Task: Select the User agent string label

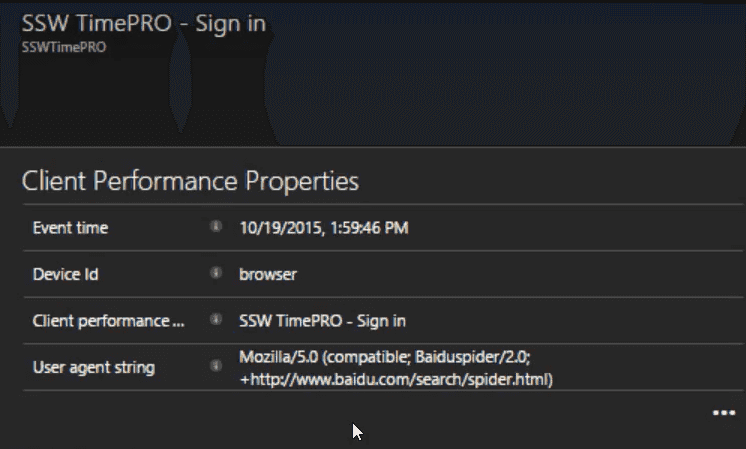Action: pos(93,367)
